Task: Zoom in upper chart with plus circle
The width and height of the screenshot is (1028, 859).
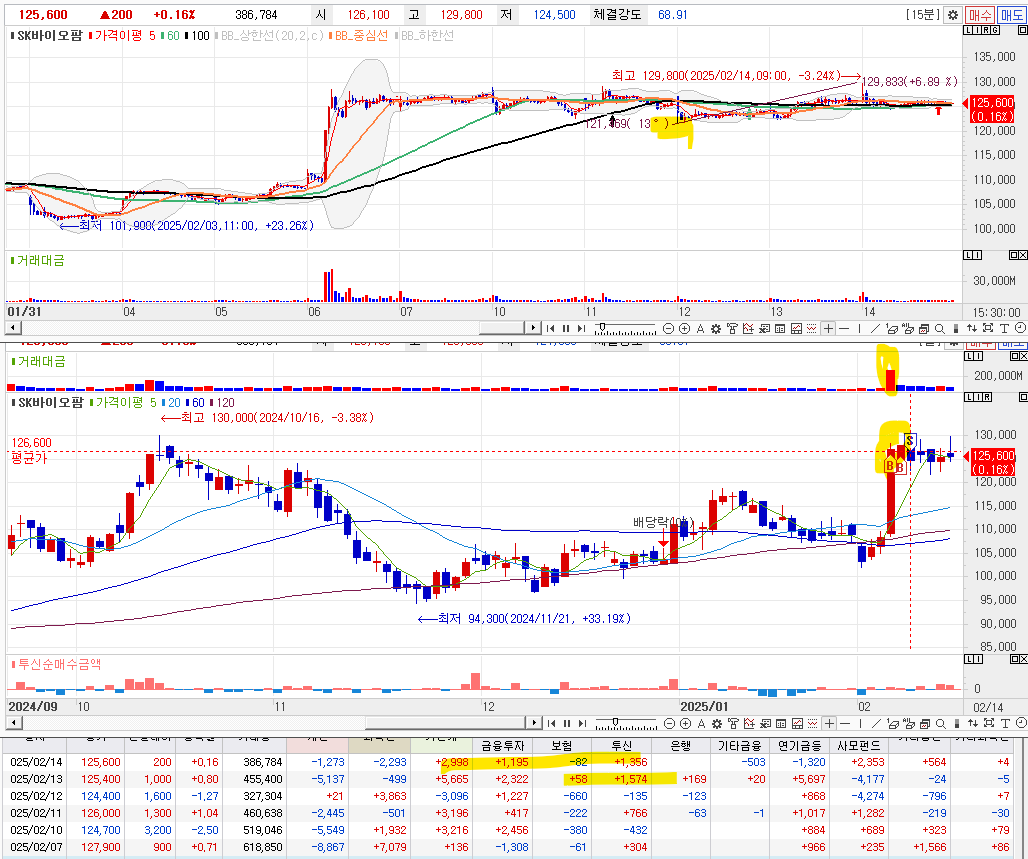Action: pos(684,329)
